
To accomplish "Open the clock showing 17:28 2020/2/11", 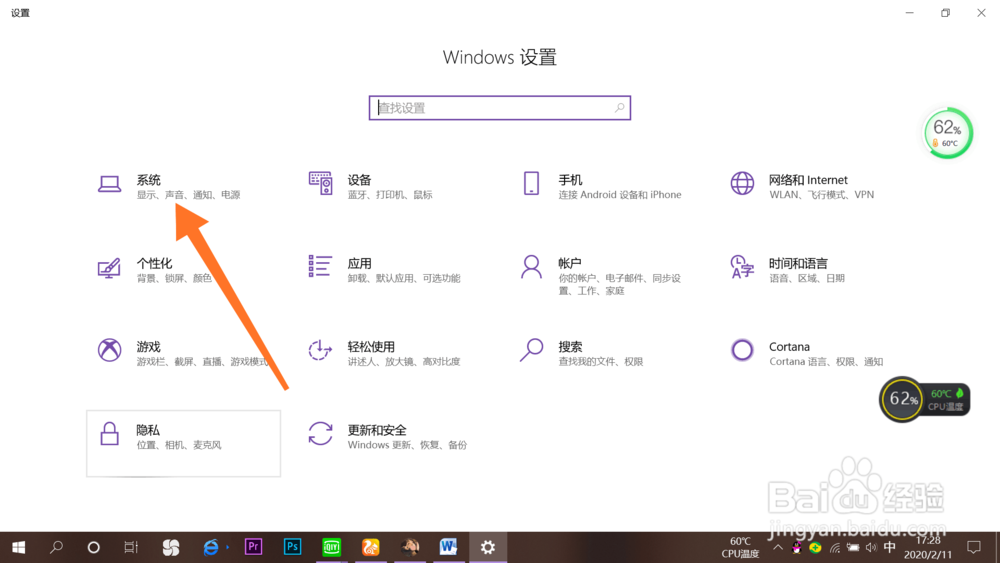I will tap(928, 547).
